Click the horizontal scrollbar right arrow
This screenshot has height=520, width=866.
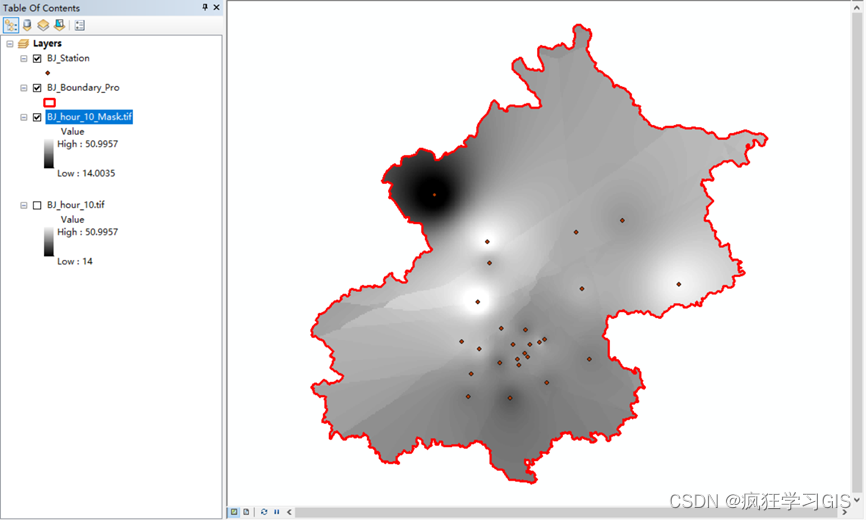pos(844,512)
